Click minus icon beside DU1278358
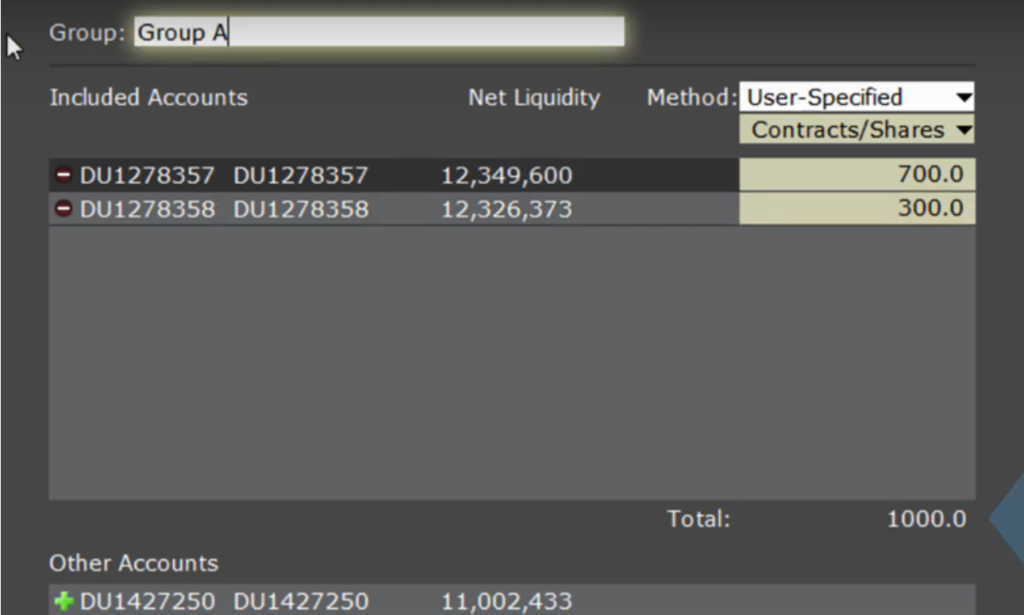Viewport: 1024px width, 615px height. click(x=64, y=209)
